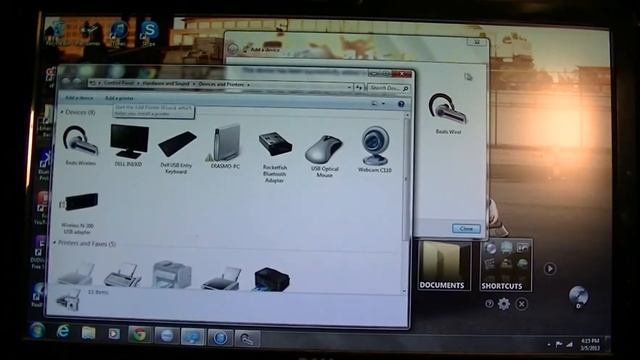This screenshot has width=640, height=360.
Task: Click Close button in Add a device window
Action: (x=466, y=229)
